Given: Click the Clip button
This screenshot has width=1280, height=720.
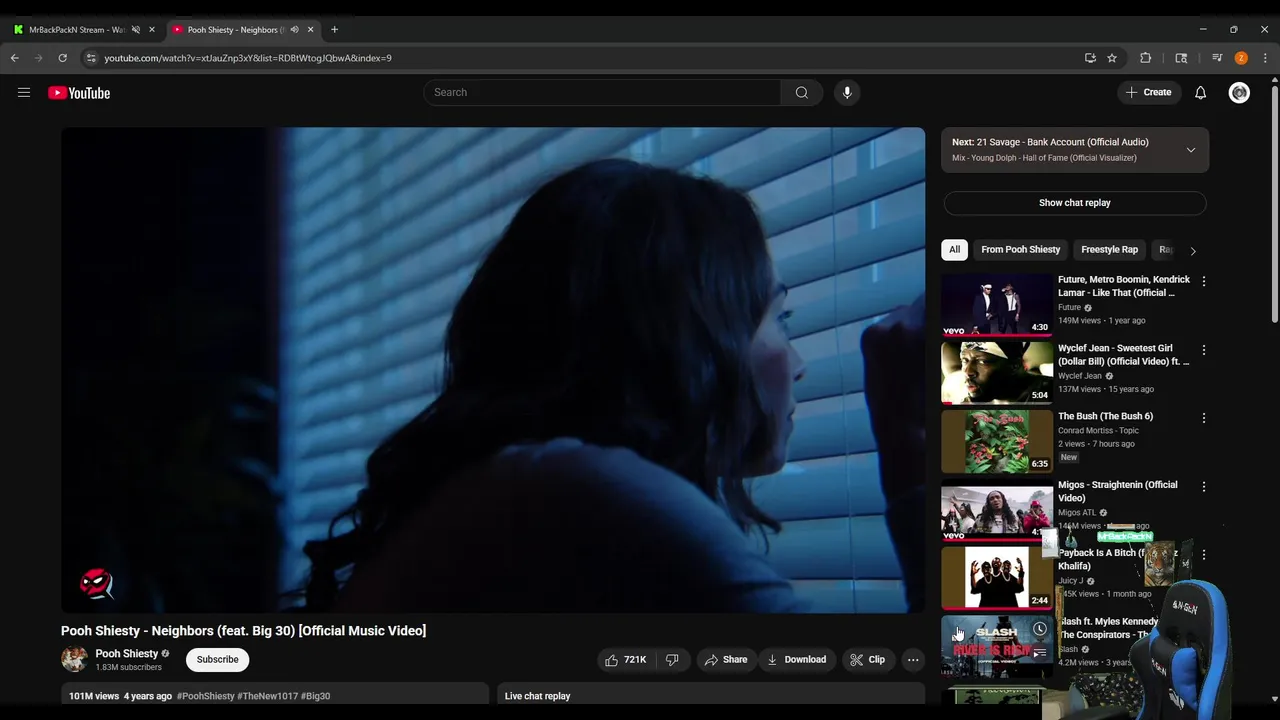Looking at the screenshot, I should (867, 660).
